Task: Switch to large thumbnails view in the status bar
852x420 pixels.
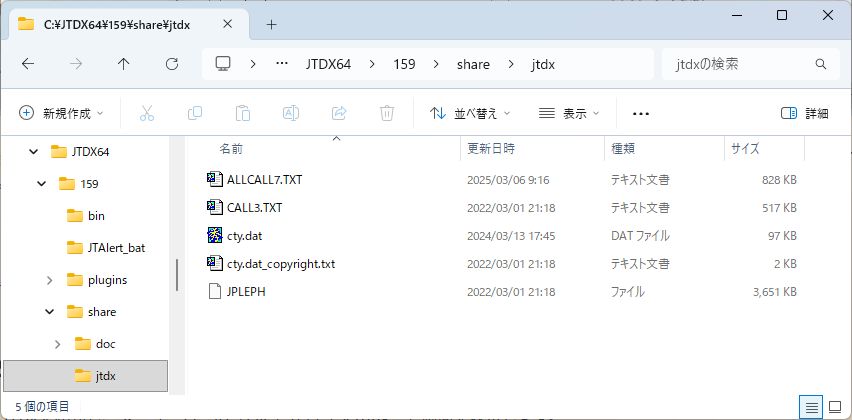Action: tap(835, 407)
